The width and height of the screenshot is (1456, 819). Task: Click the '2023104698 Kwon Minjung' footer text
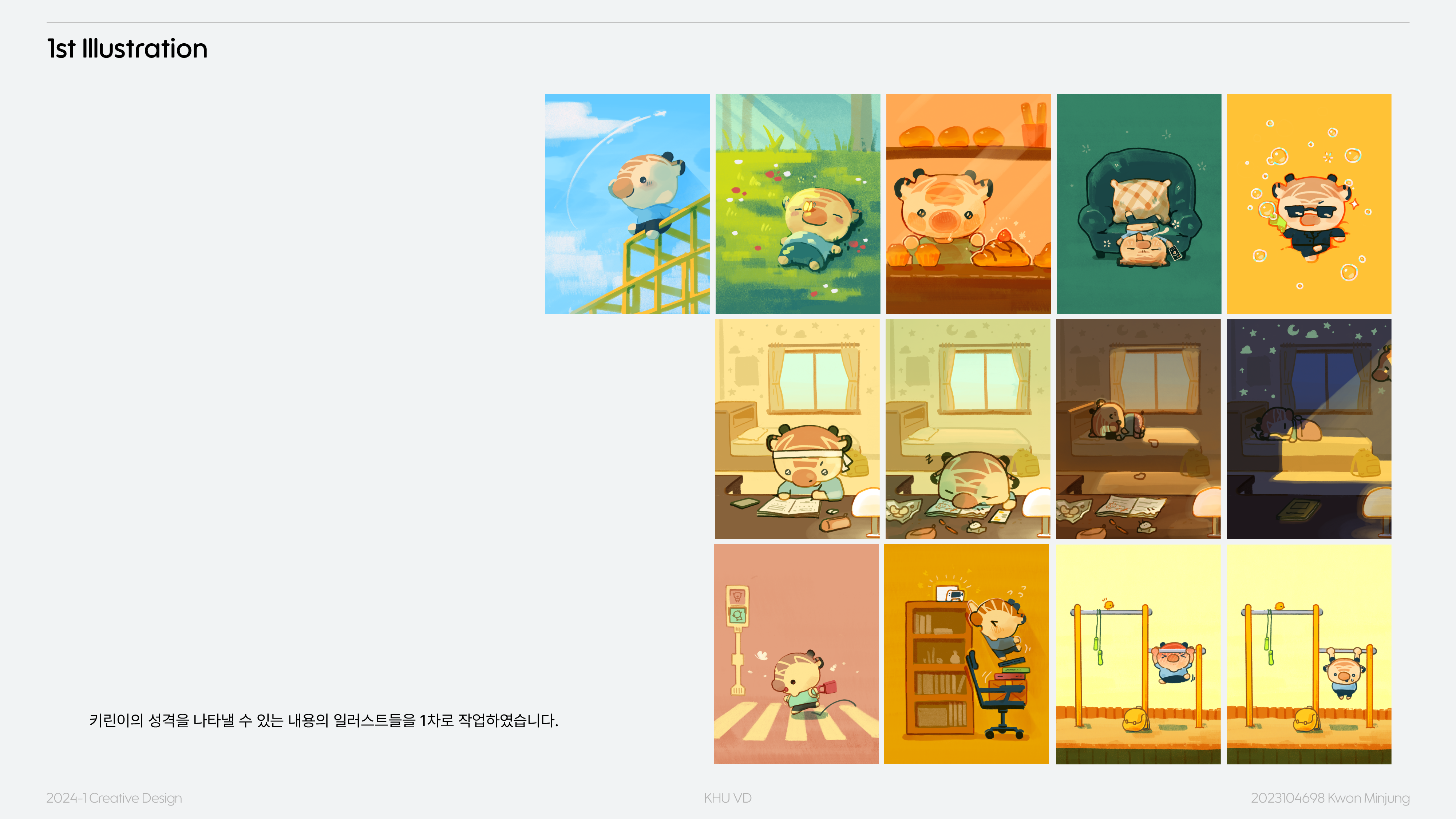pos(1330,798)
